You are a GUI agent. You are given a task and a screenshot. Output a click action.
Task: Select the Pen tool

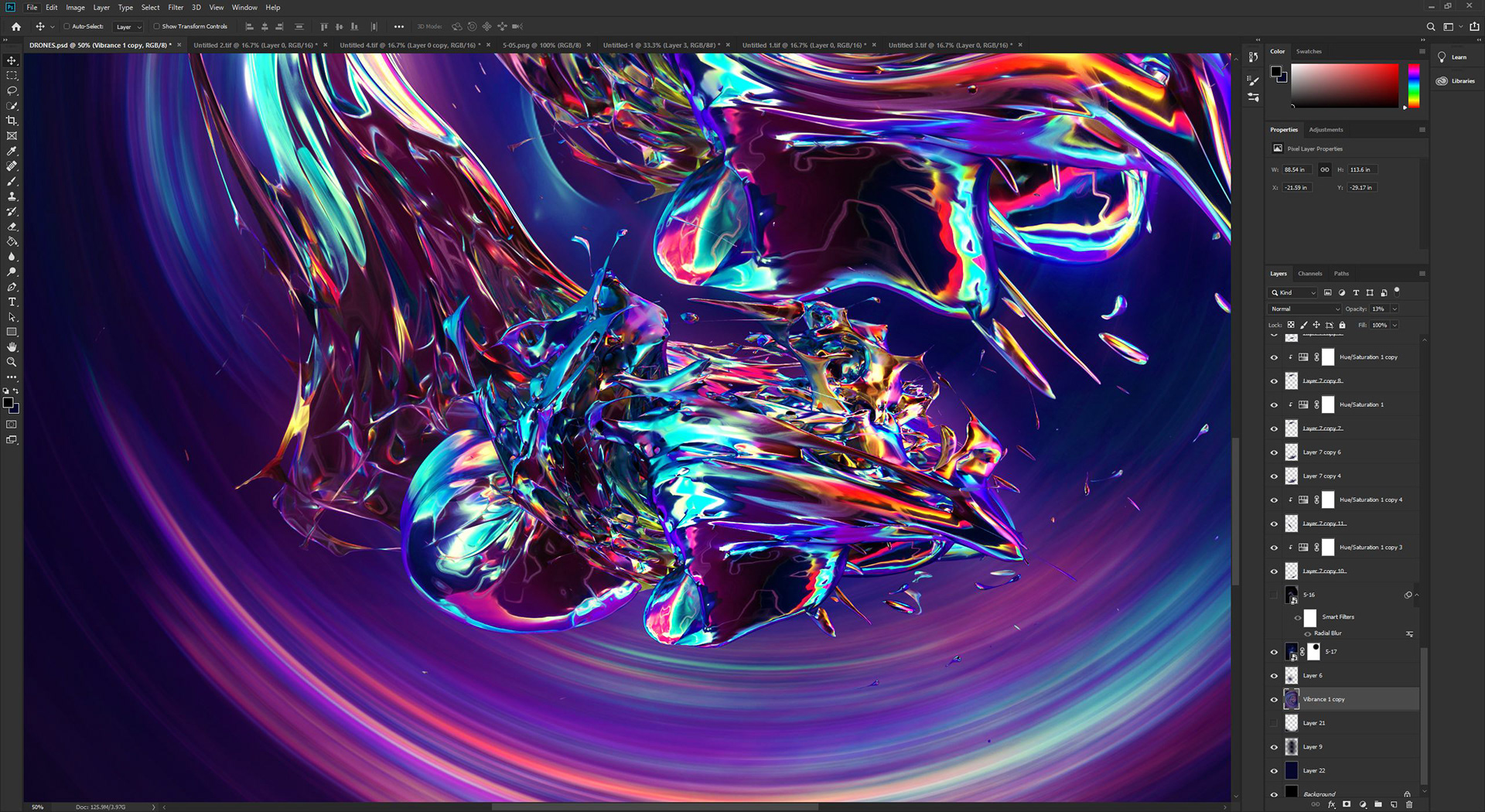tap(12, 287)
